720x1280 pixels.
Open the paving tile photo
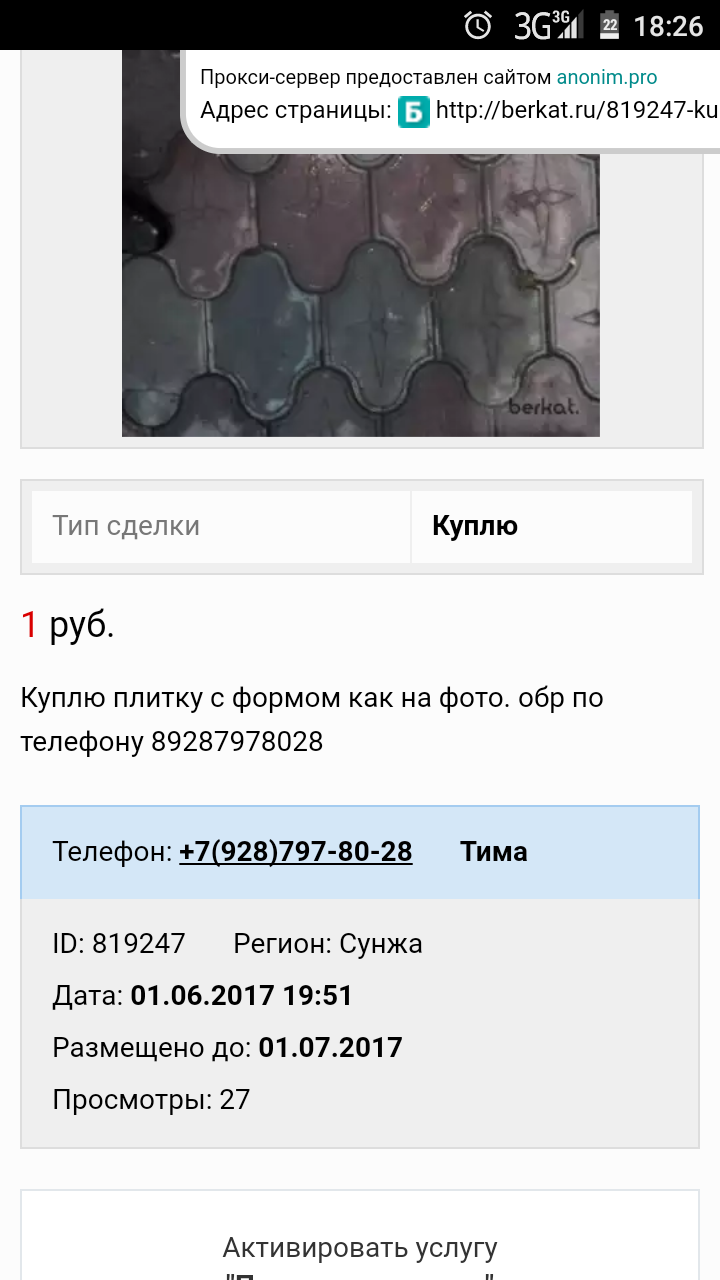361,243
